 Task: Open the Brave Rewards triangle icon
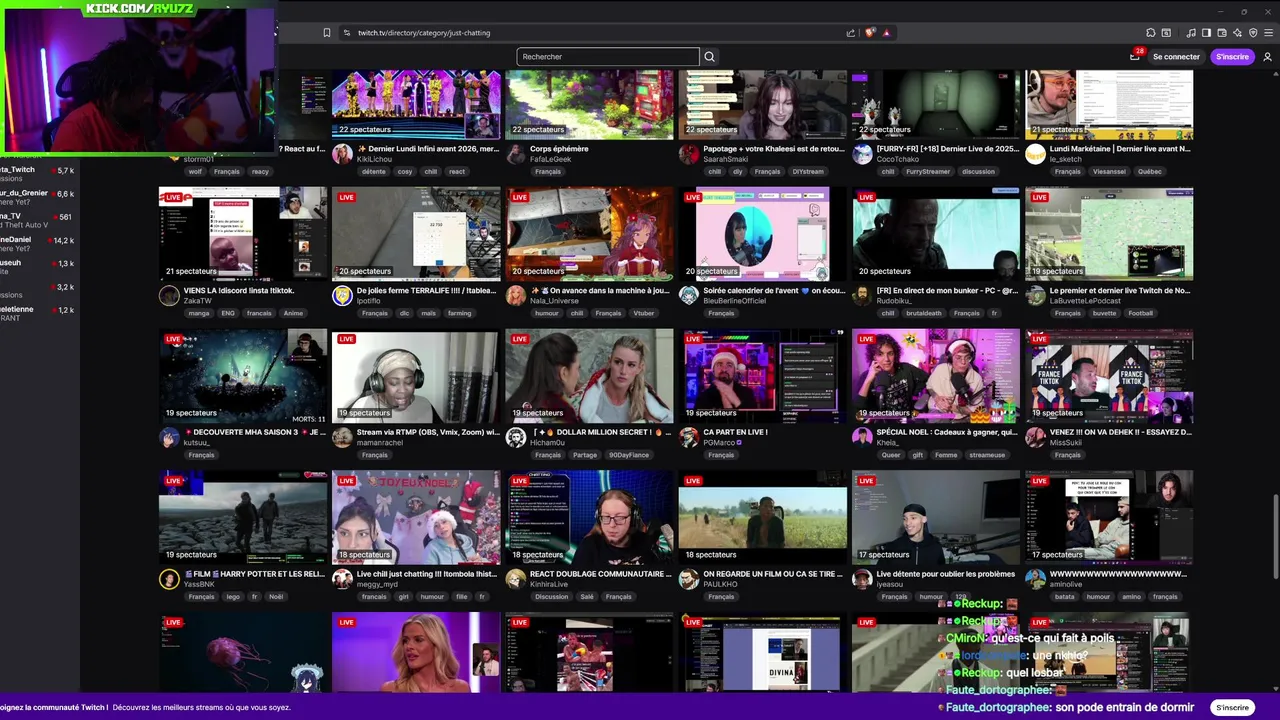tap(886, 32)
